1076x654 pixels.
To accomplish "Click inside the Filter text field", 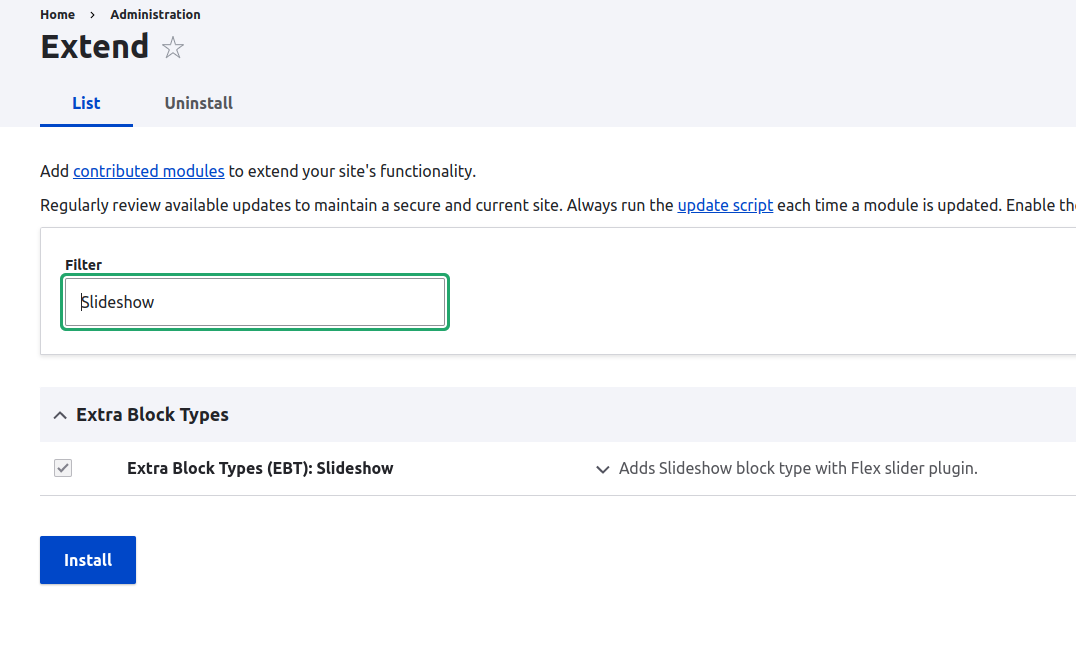I will [255, 302].
